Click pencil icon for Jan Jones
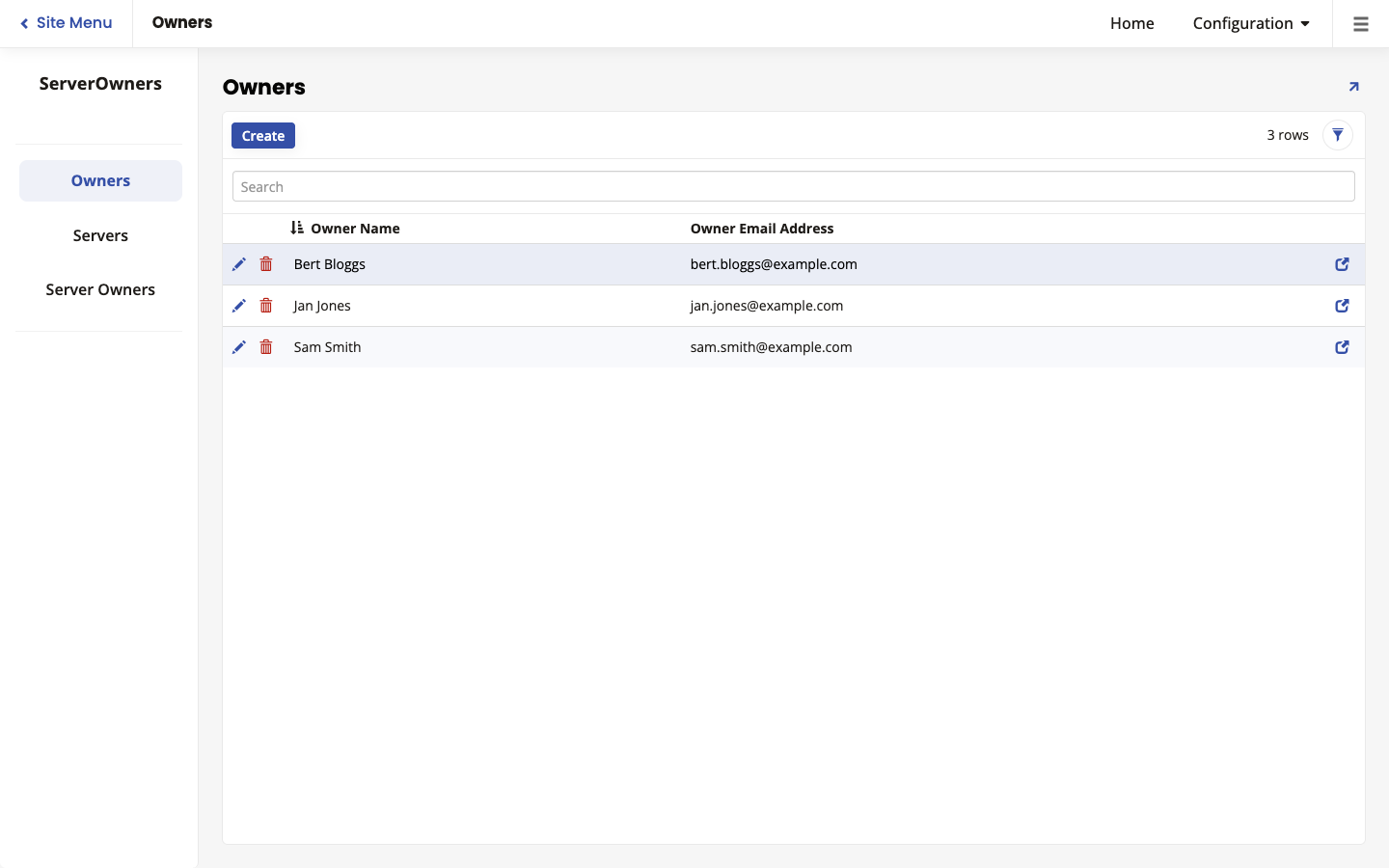1389x868 pixels. click(x=239, y=306)
